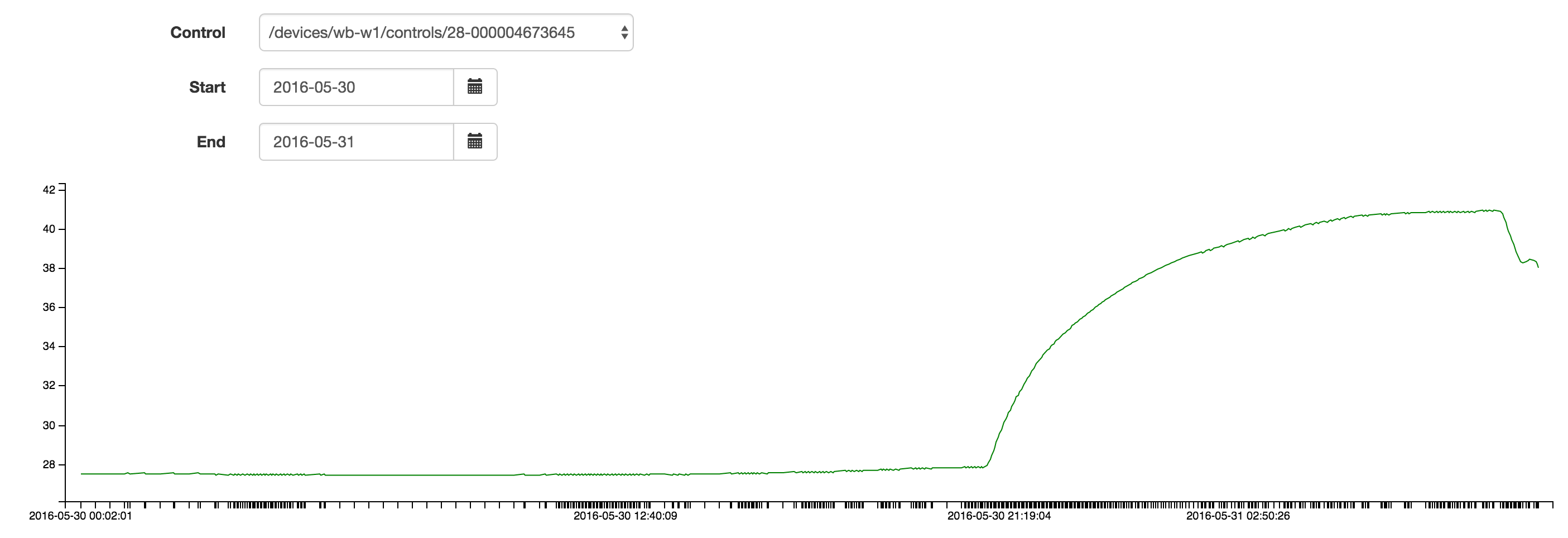
Task: Click x-axis label 2016-05-31 02:50:26
Action: click(x=1238, y=516)
